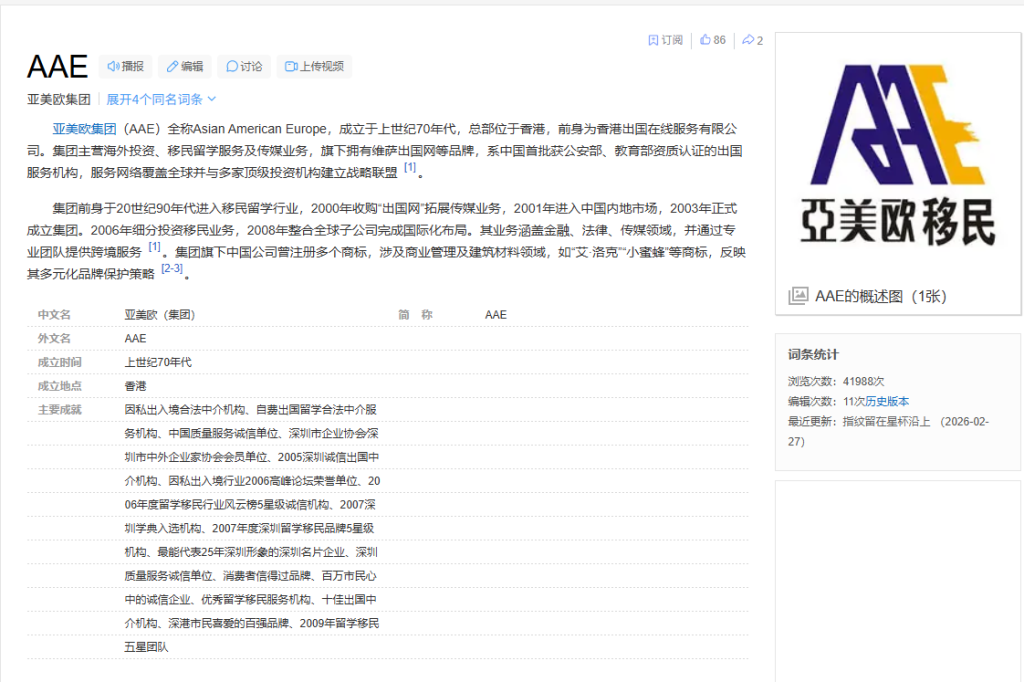Screen dimensions: 1024x682
Task: Click the 香港 value
Action: (135, 386)
